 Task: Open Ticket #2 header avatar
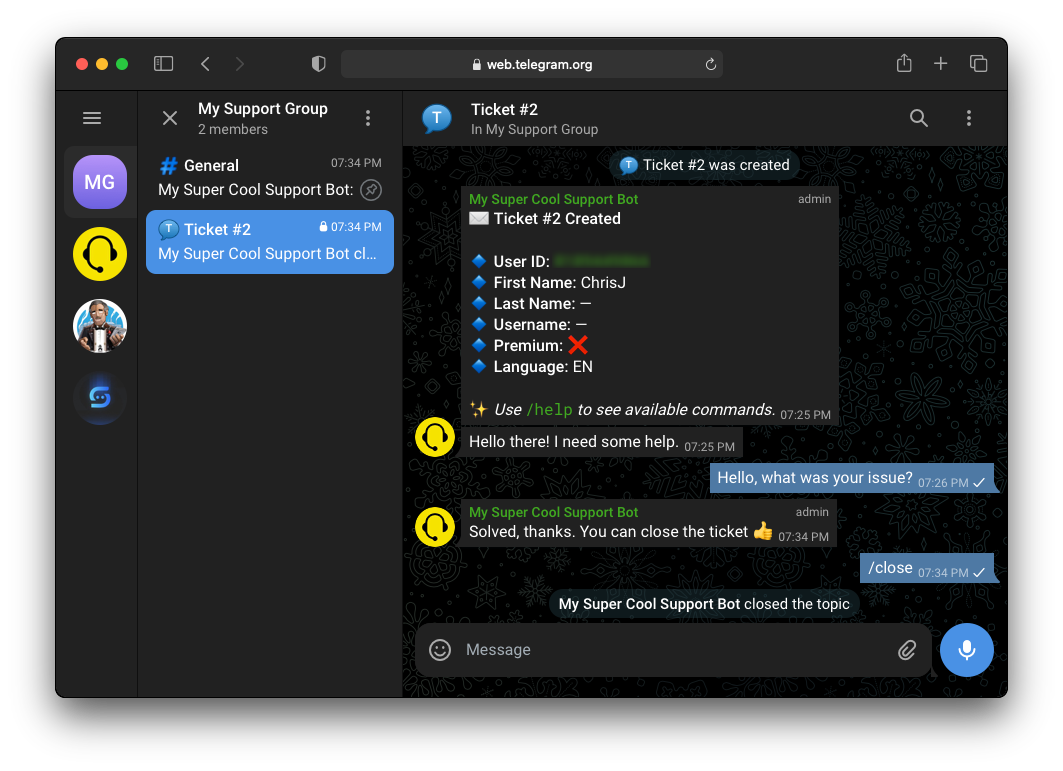pyautogui.click(x=437, y=118)
